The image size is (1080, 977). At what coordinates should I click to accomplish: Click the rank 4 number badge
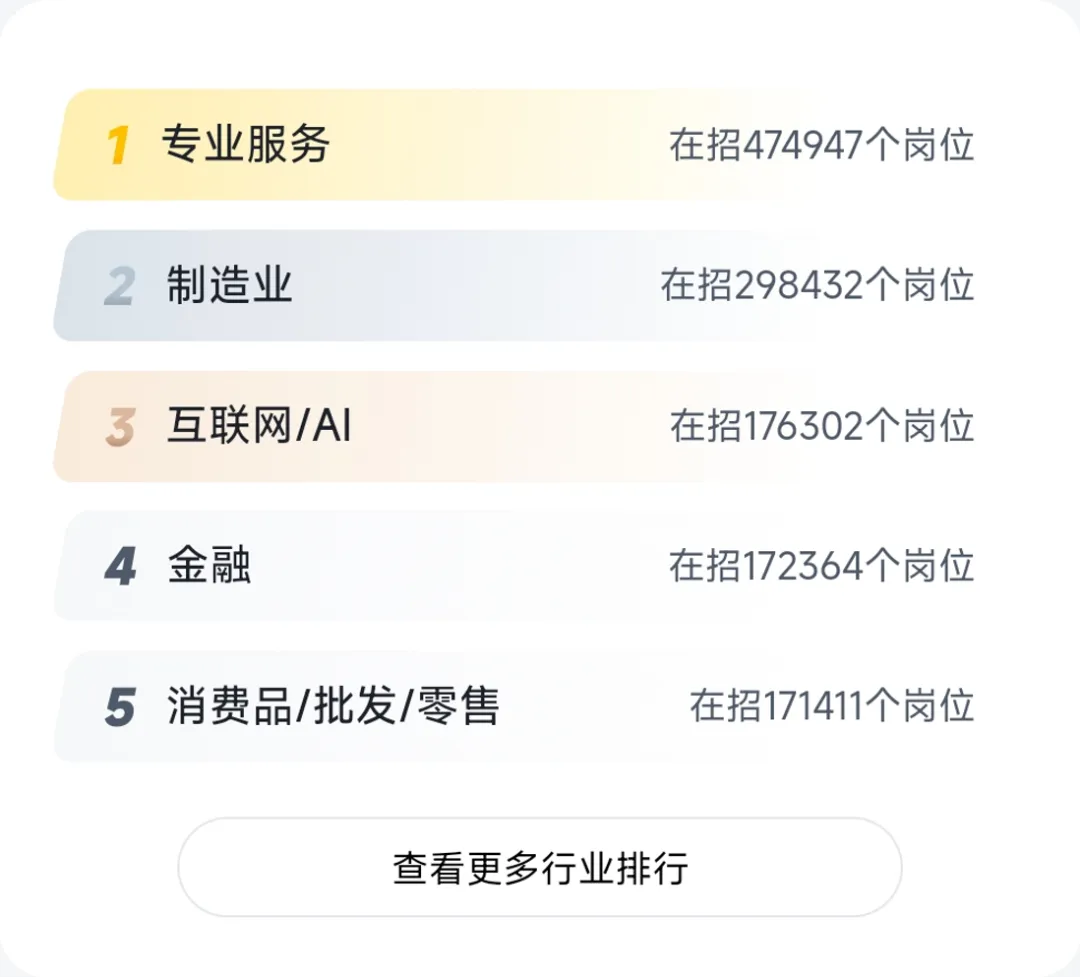click(x=121, y=567)
